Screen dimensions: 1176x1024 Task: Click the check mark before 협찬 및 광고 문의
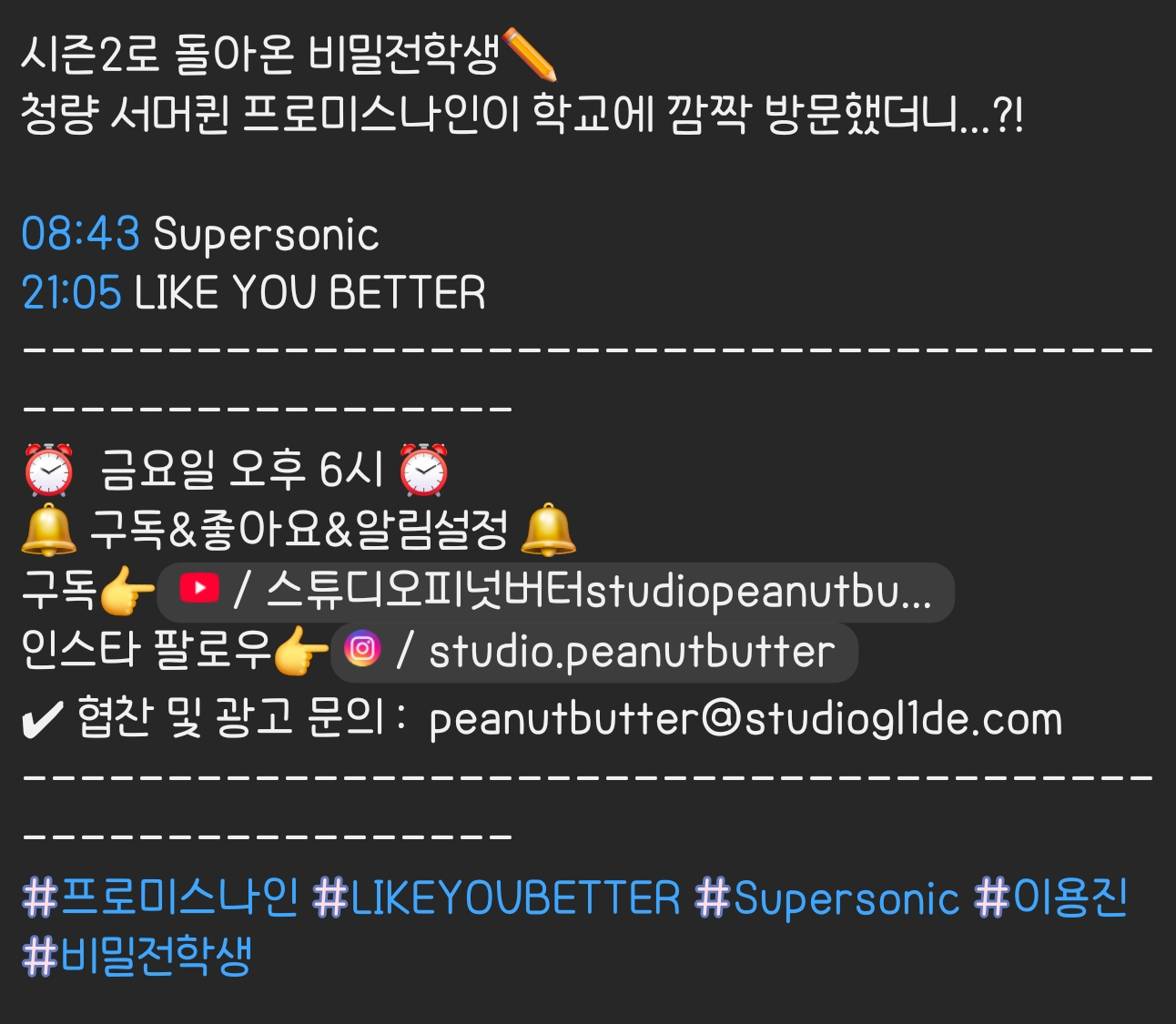pyautogui.click(x=42, y=721)
